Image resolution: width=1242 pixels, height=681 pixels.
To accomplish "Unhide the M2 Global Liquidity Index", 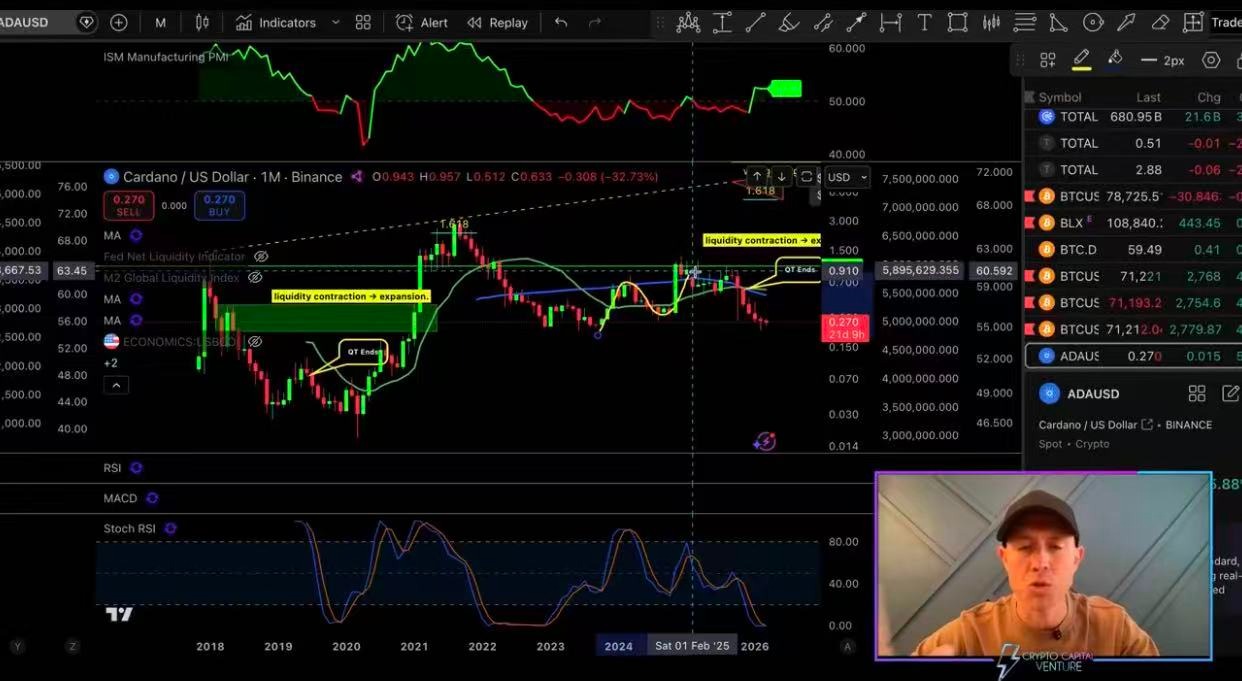I will click(x=255, y=277).
